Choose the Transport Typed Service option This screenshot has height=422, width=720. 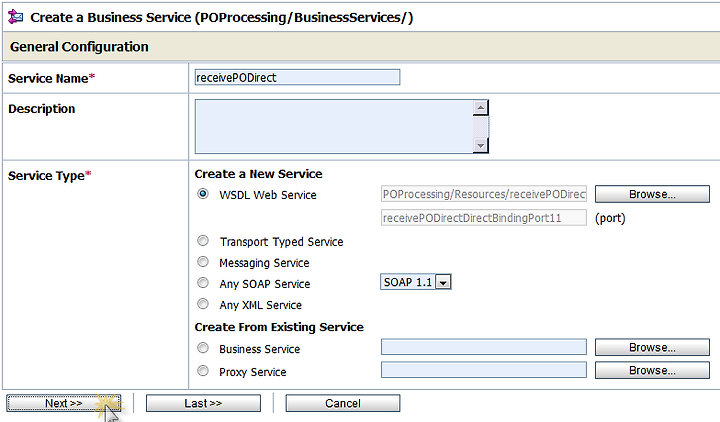click(202, 241)
